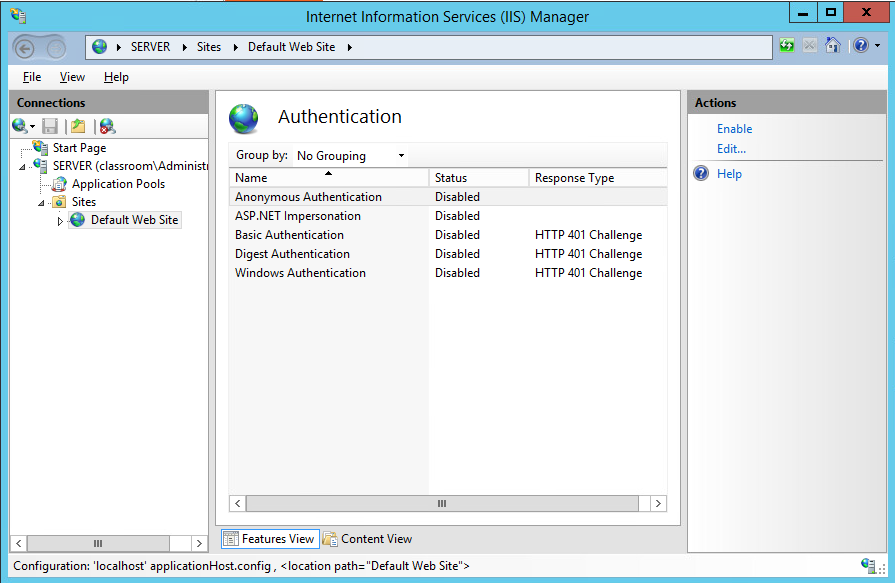Screen dimensions: 895x583
Task: Open the File menu
Action: (32, 77)
